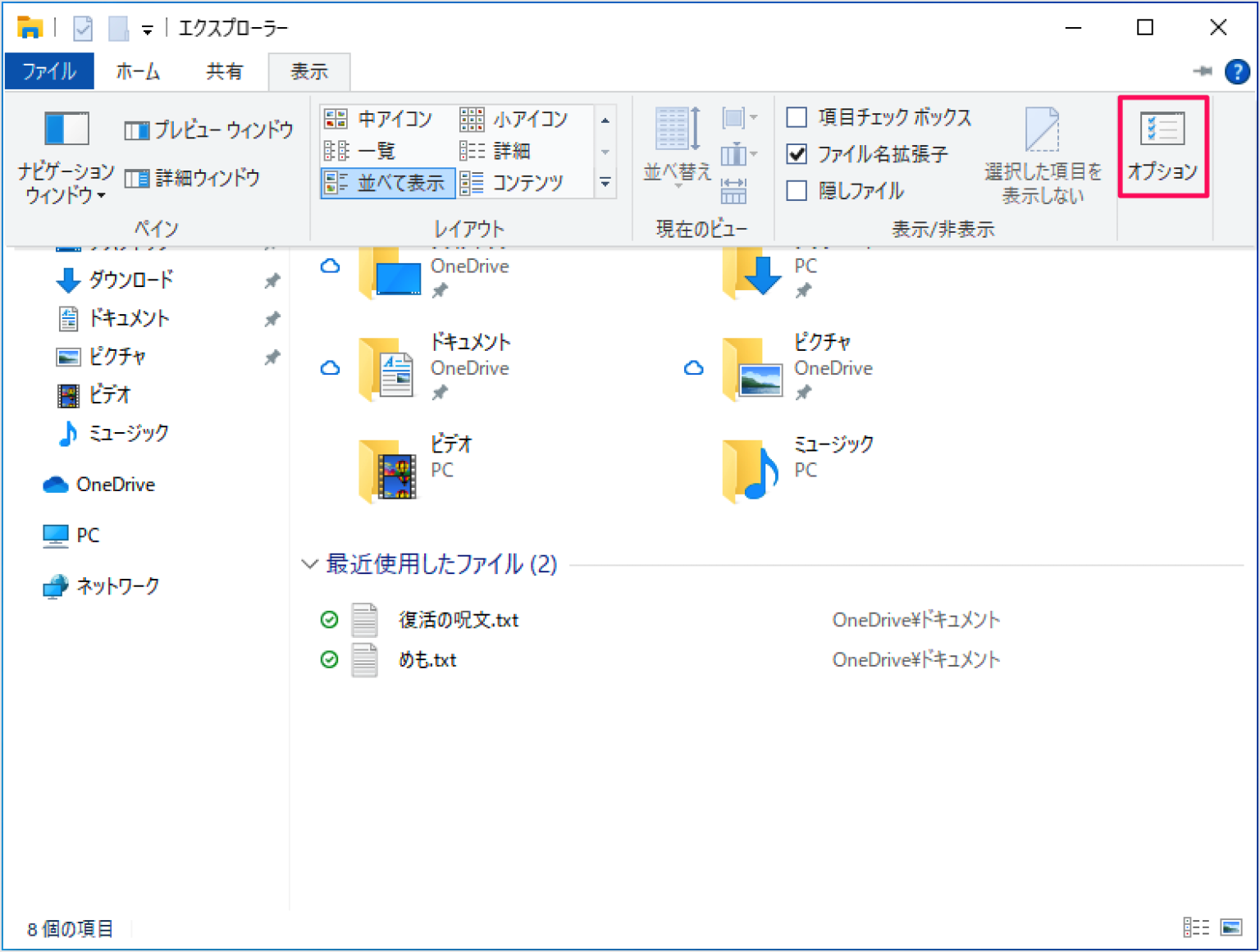1260x952 pixels.
Task: Open the add columns dropdown
Action: (739, 154)
